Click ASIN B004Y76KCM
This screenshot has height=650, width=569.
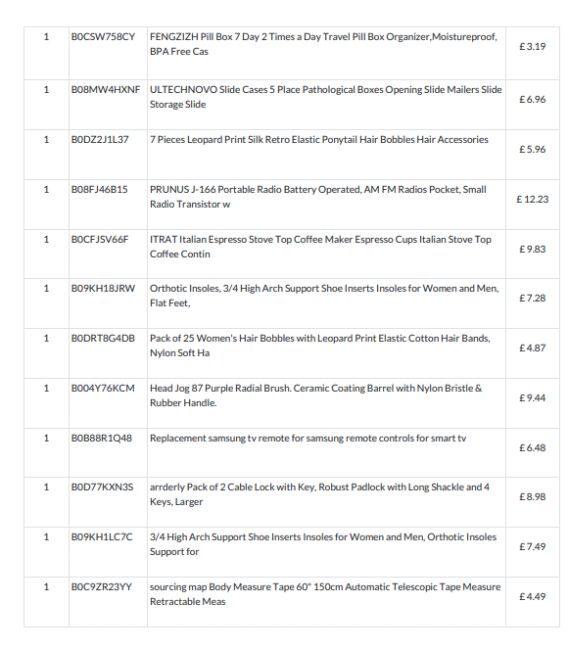[x=103, y=388]
